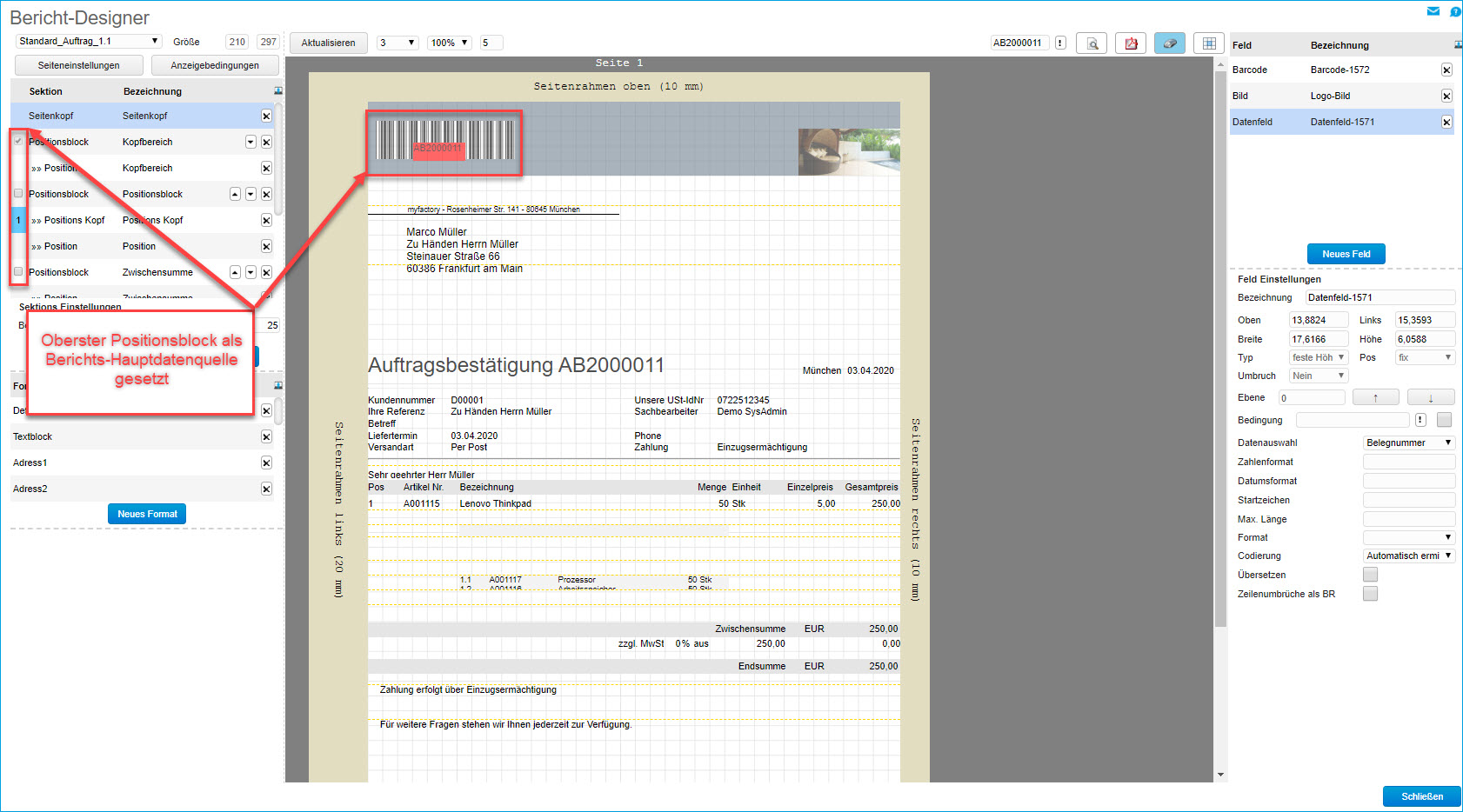Check the Zwischensumme Positionsblock checkbox
This screenshot has width=1463, height=812.
tap(18, 272)
